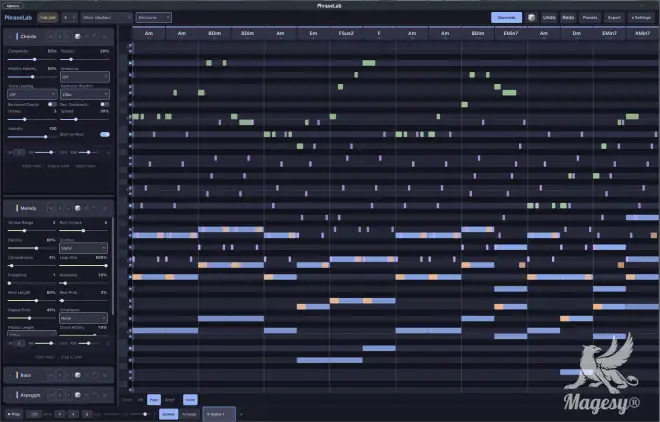Screen dimensions: 660x422
Task: Randomize the Bass track with its dice
Action: tap(77, 375)
